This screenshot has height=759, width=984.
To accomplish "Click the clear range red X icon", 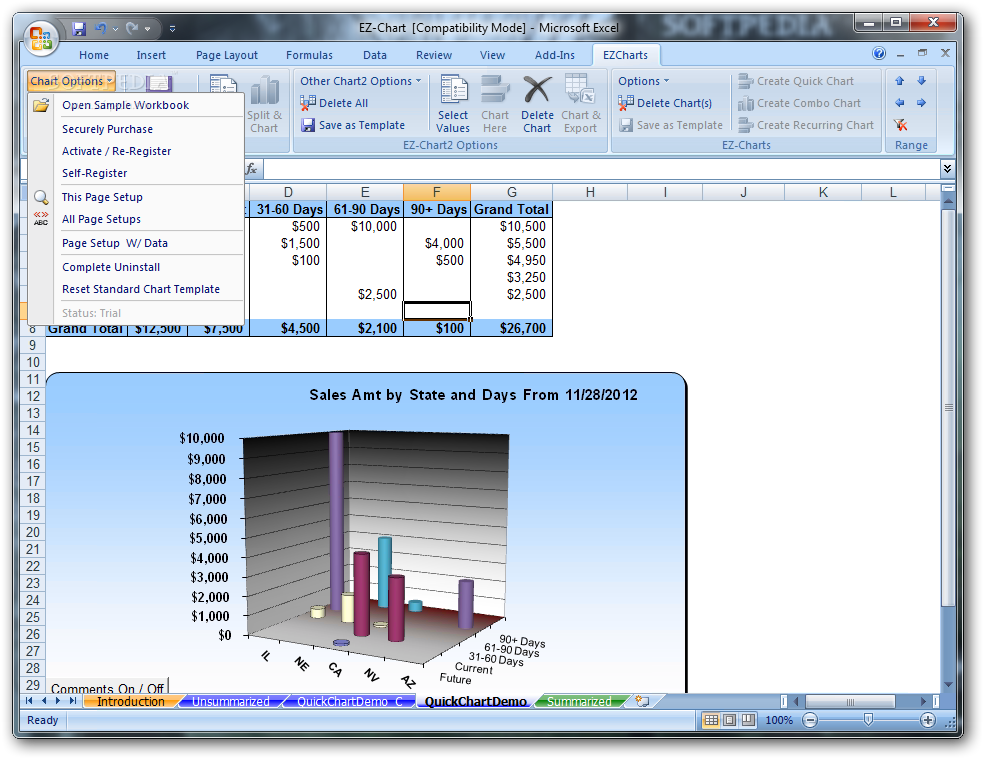I will point(901,125).
